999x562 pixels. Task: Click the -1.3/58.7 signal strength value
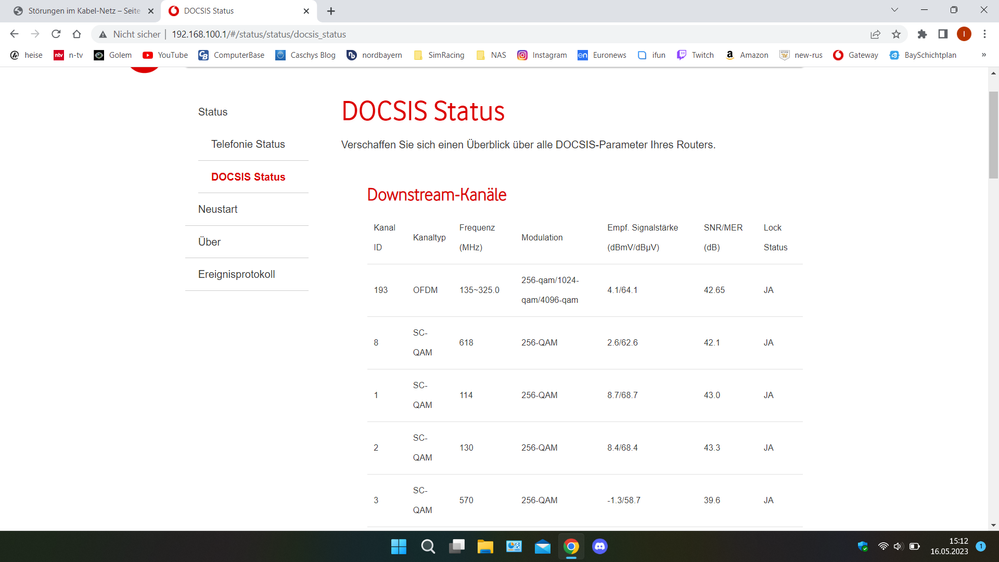[624, 500]
